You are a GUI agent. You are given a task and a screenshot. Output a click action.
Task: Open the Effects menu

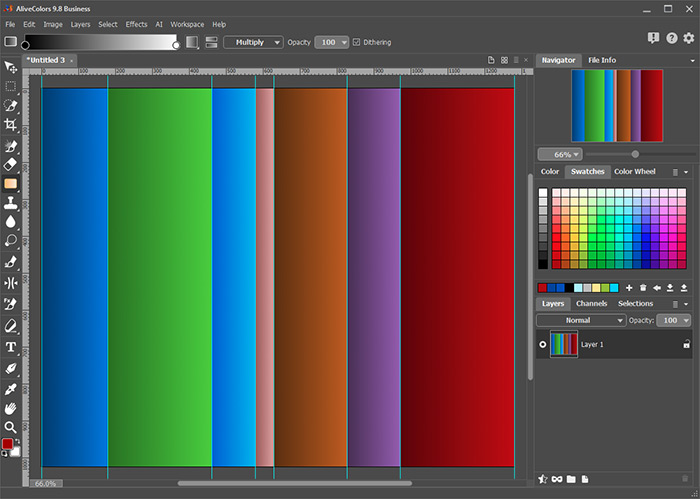[136, 24]
